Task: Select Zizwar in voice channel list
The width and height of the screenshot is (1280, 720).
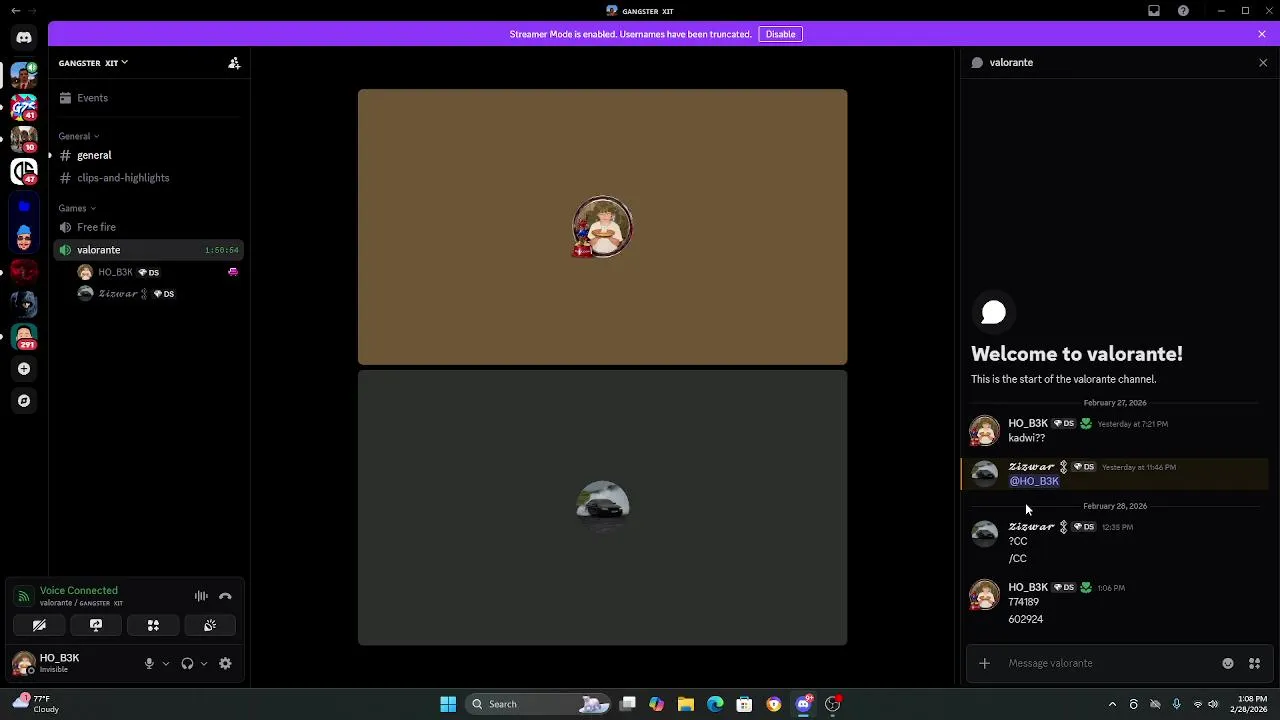Action: point(158,294)
